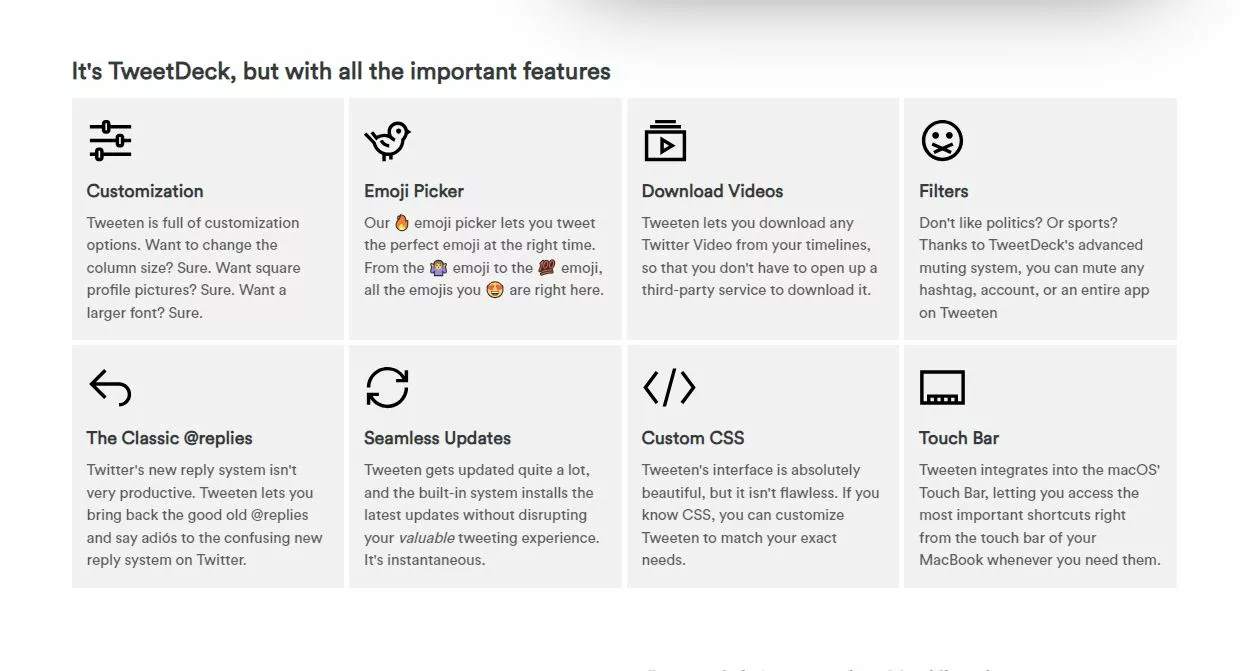The height and width of the screenshot is (671, 1253).
Task: Click the Touch Bar keyboard icon
Action: (x=942, y=388)
